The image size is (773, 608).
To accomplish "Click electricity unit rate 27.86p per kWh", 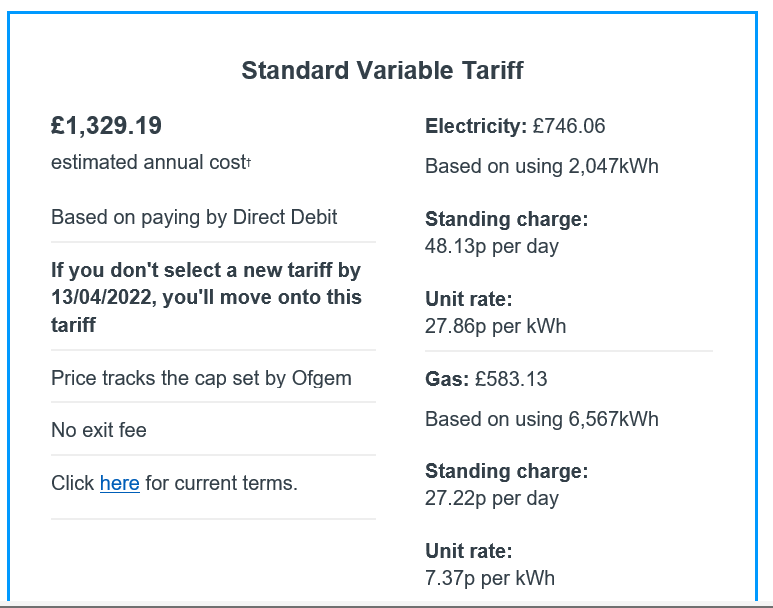I will tap(495, 326).
